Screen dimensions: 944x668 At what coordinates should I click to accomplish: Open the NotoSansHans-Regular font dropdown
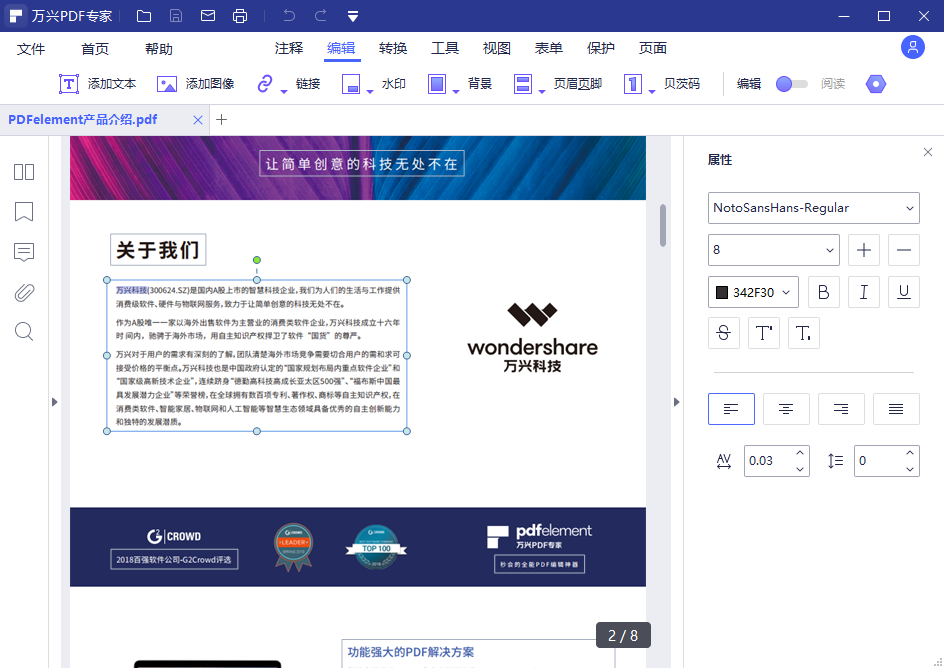tap(813, 208)
